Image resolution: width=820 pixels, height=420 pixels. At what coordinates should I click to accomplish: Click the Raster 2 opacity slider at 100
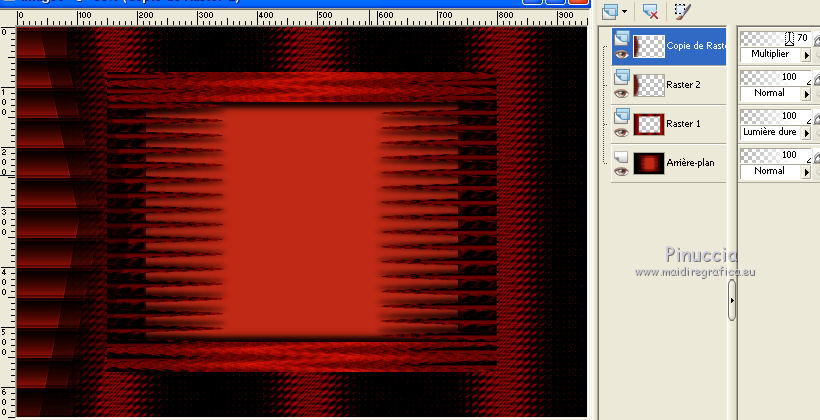776,77
